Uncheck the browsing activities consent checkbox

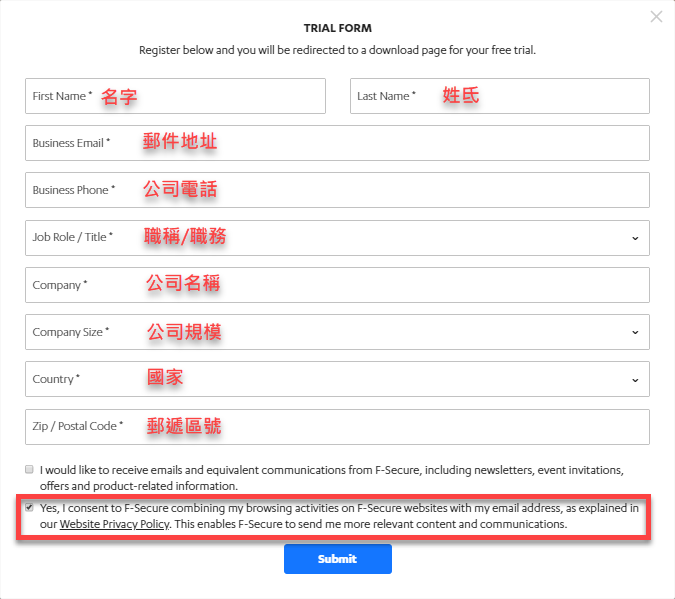29,508
